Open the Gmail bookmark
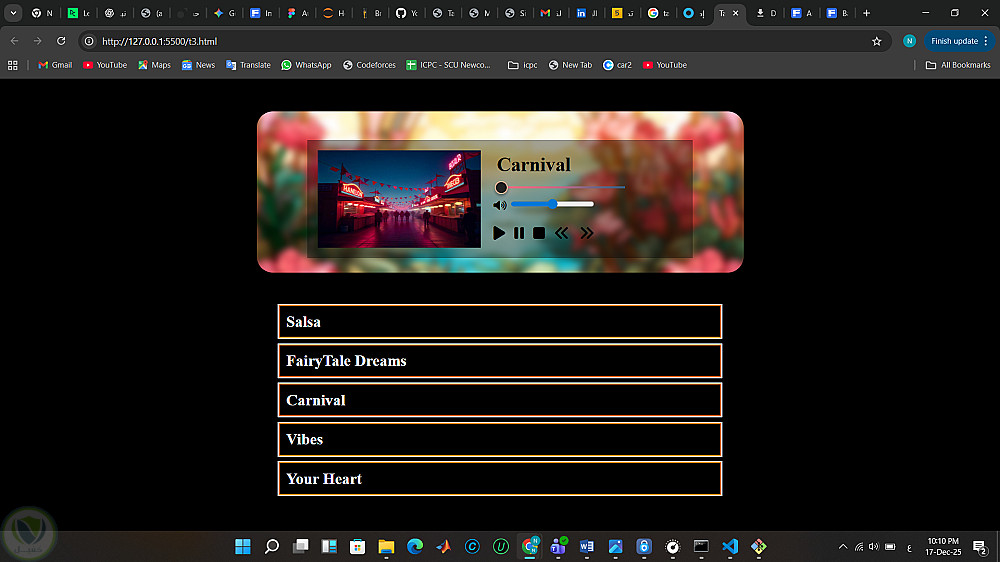The image size is (1000, 562). pos(55,65)
